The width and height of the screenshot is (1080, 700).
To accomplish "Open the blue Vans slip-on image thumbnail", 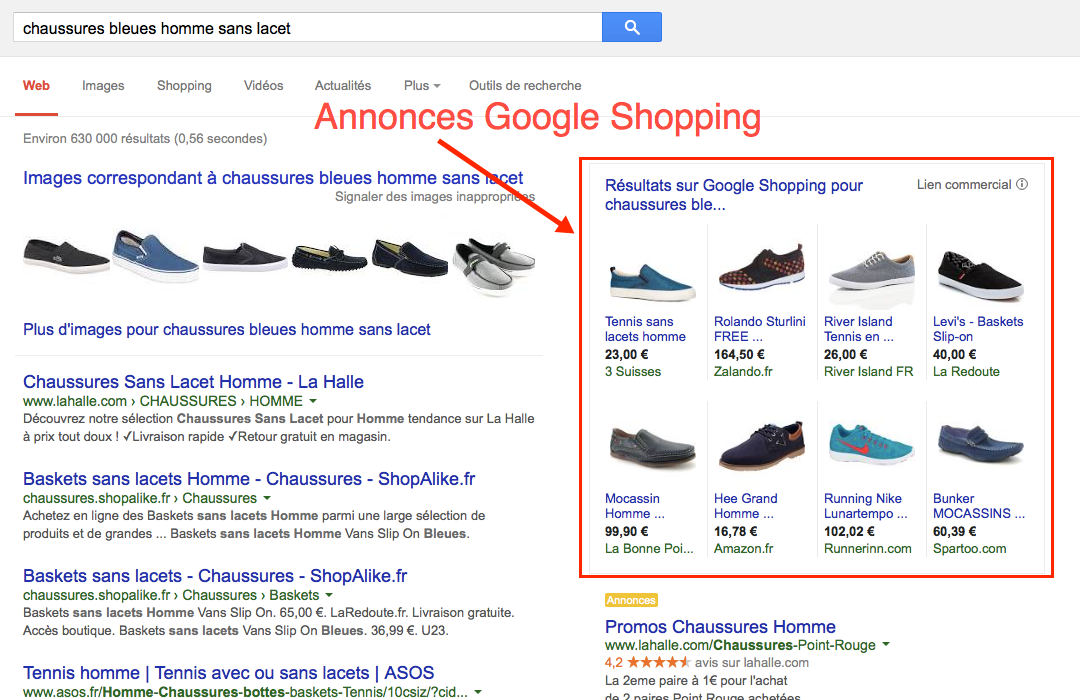I will coord(155,256).
